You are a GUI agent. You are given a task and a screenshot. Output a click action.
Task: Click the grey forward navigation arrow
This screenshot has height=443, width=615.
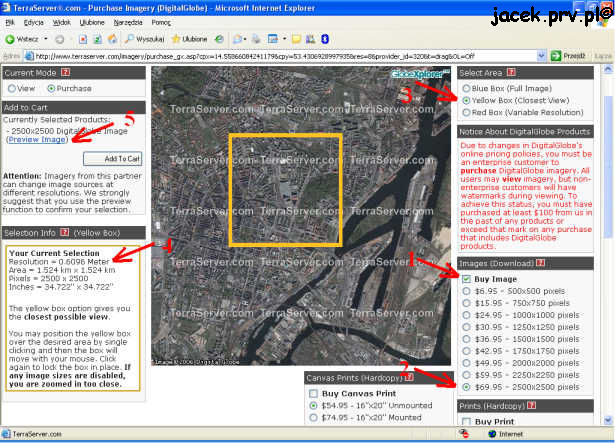click(x=60, y=39)
